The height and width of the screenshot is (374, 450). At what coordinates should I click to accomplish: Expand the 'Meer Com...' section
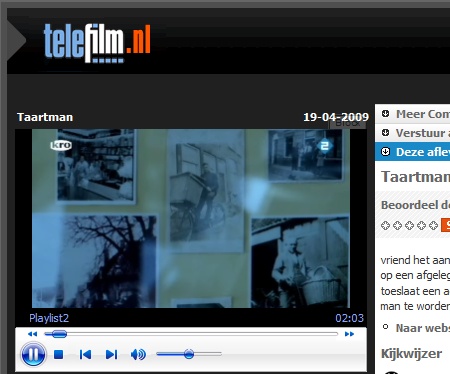(x=412, y=114)
